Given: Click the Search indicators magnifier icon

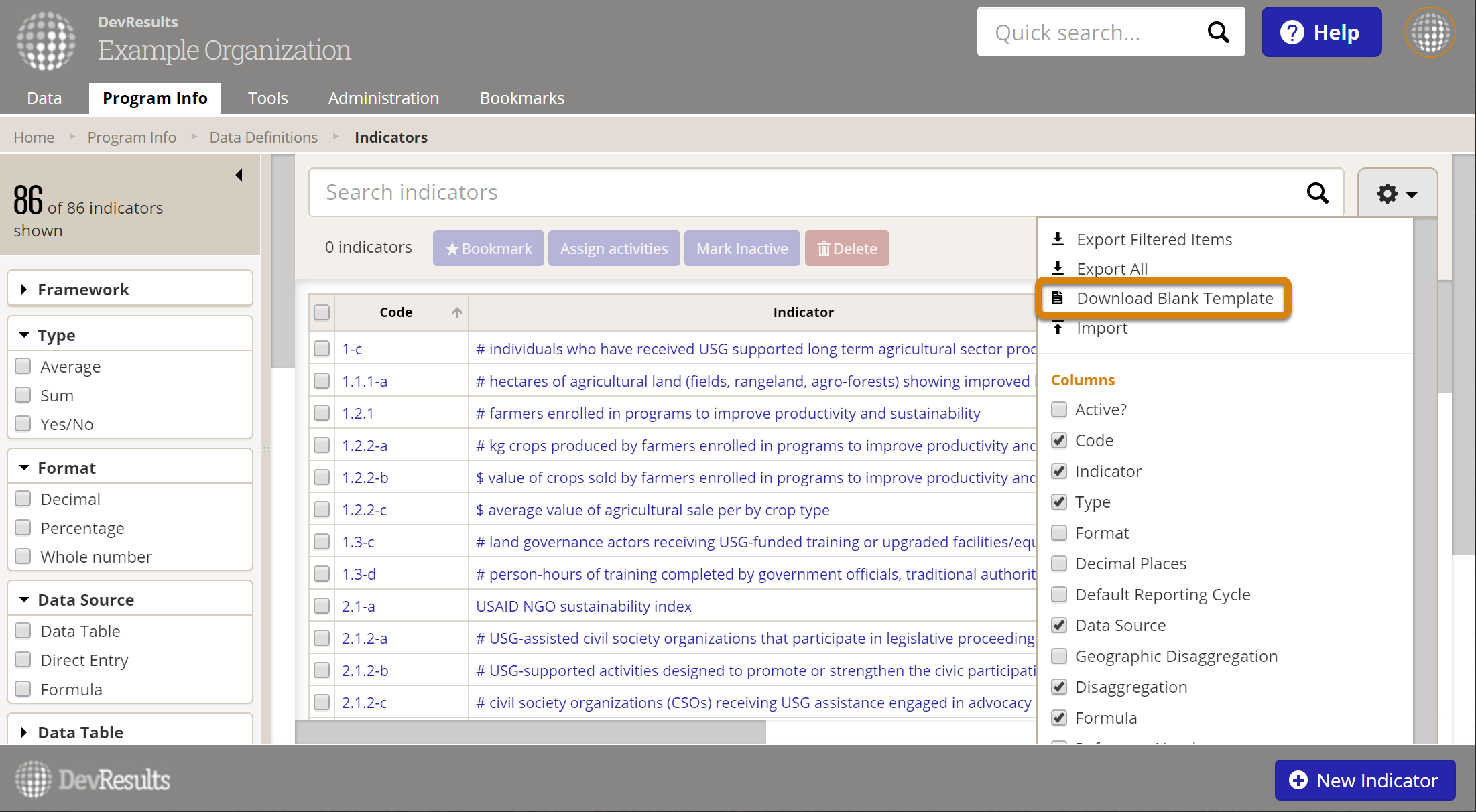Looking at the screenshot, I should (1317, 193).
